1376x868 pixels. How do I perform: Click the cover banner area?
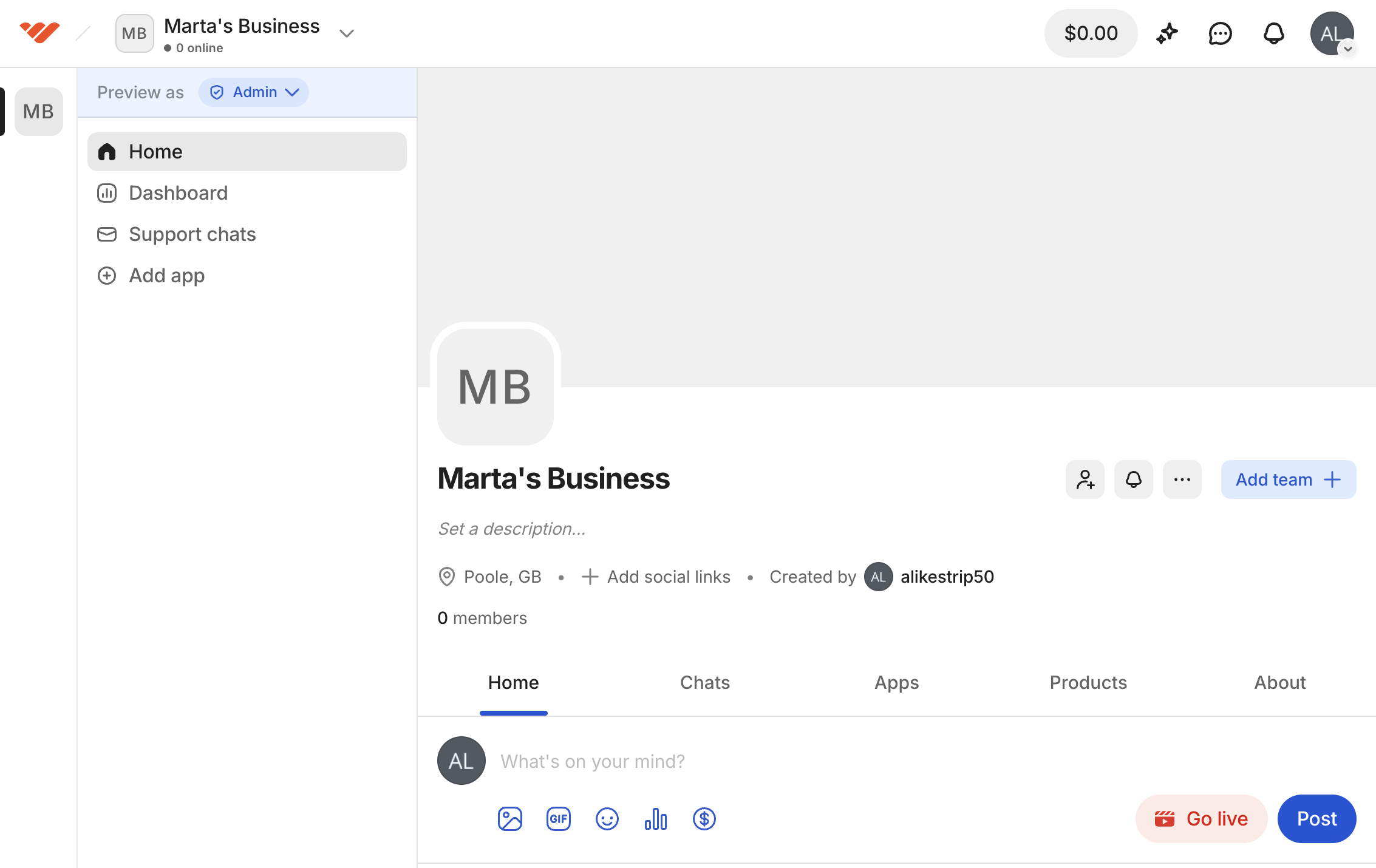896,227
